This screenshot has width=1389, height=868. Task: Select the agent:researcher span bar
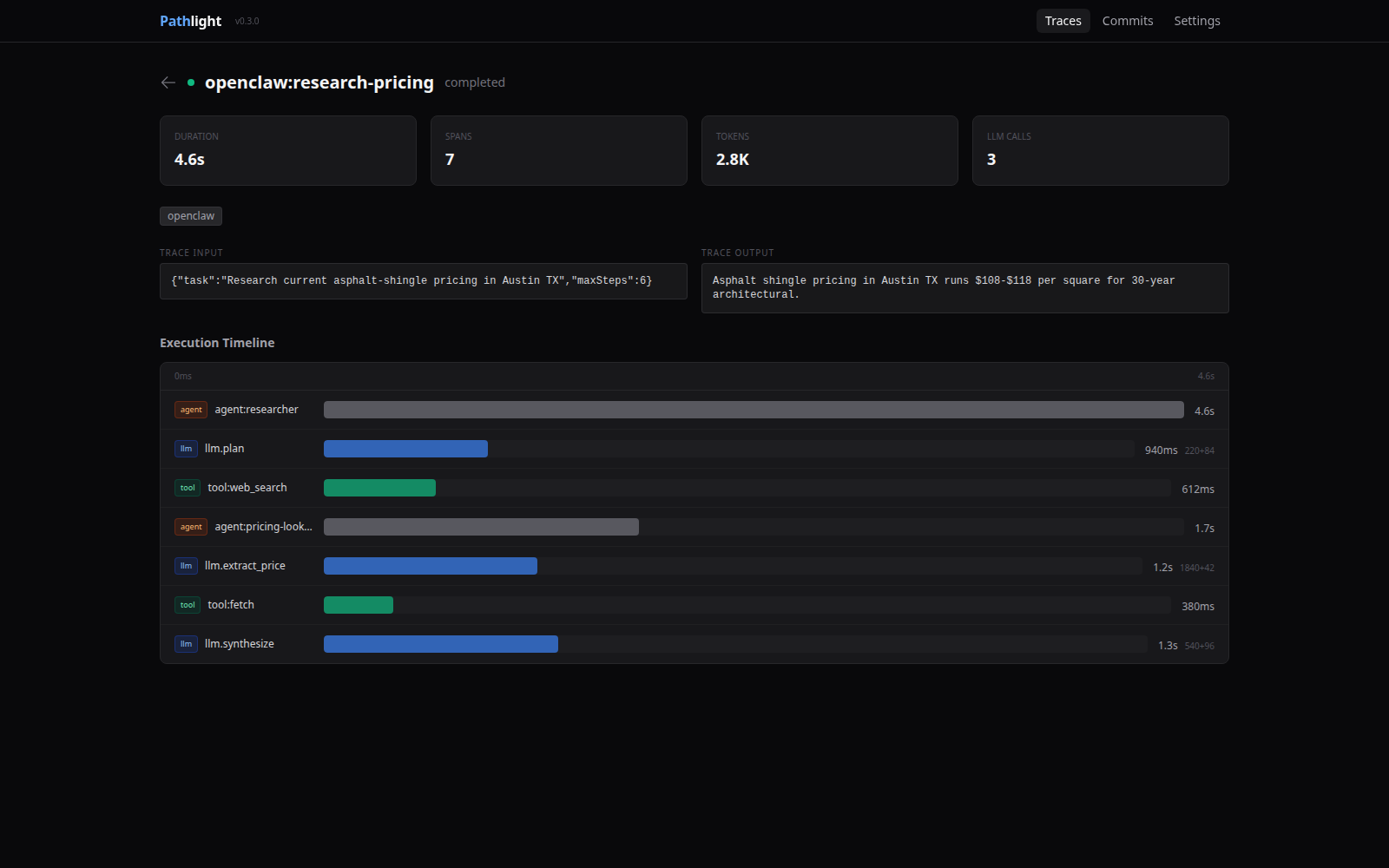754,410
